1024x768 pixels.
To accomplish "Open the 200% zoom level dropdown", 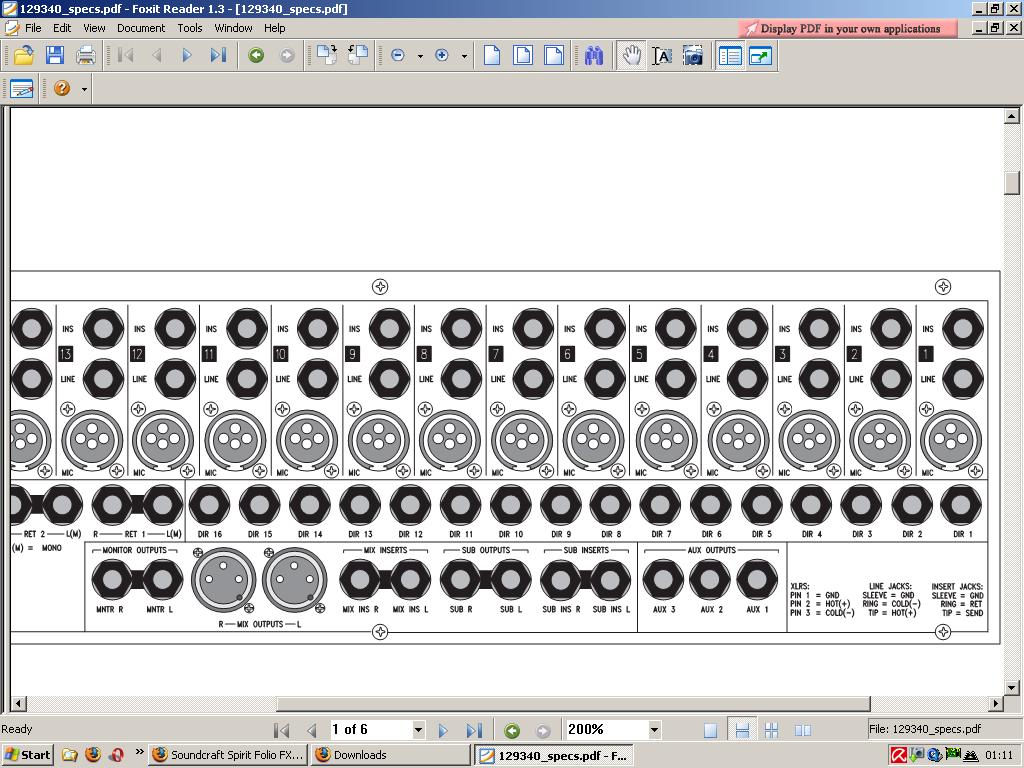I will (x=654, y=729).
